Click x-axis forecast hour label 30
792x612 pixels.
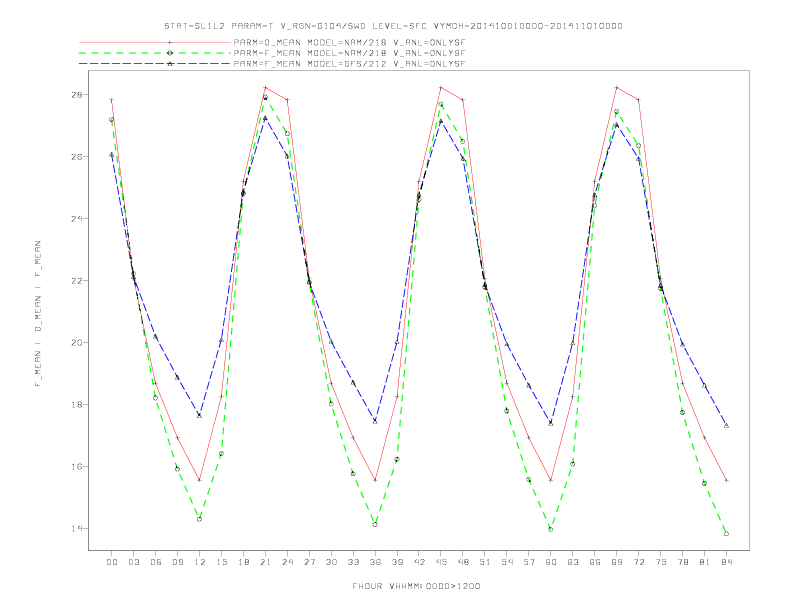[331, 562]
